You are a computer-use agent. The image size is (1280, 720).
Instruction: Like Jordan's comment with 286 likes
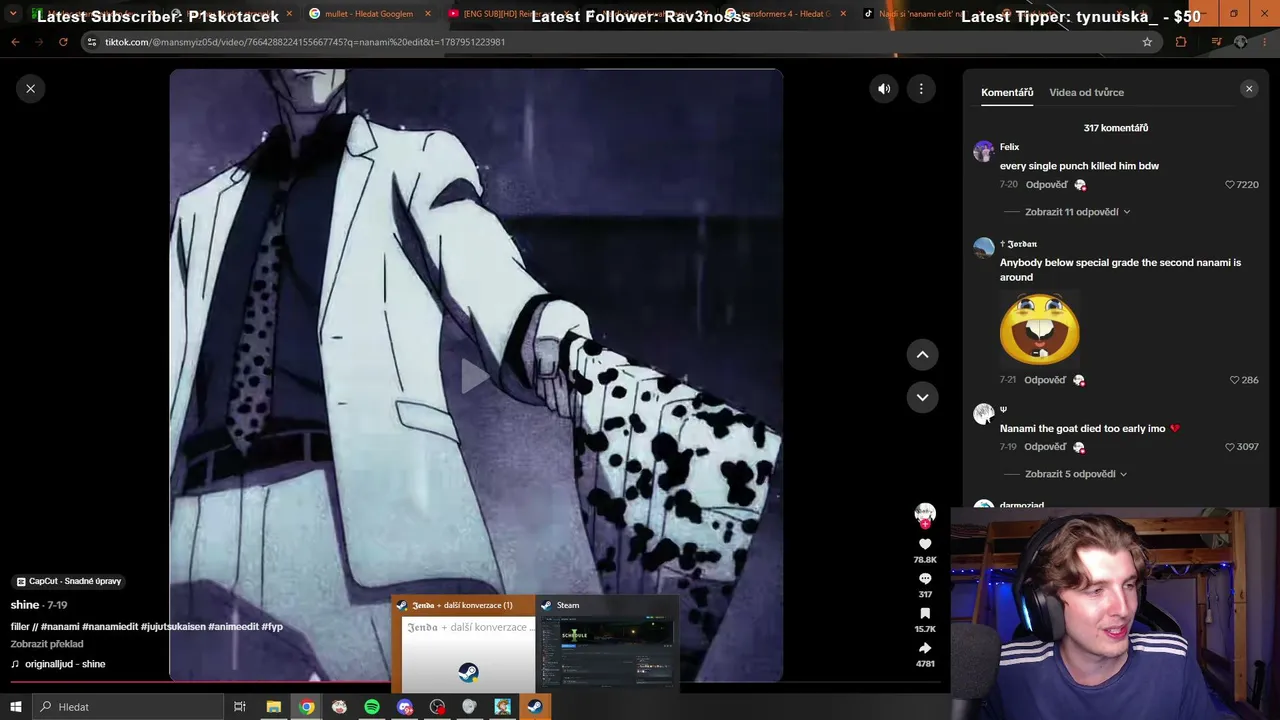[x=1235, y=380]
